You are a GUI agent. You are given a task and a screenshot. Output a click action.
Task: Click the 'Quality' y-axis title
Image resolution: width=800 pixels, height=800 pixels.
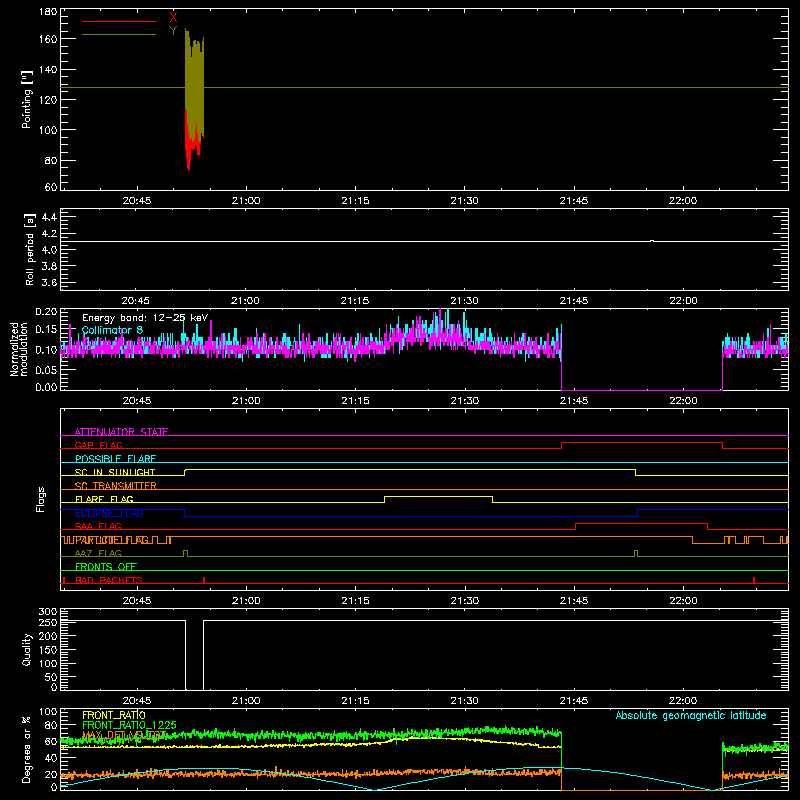point(27,649)
